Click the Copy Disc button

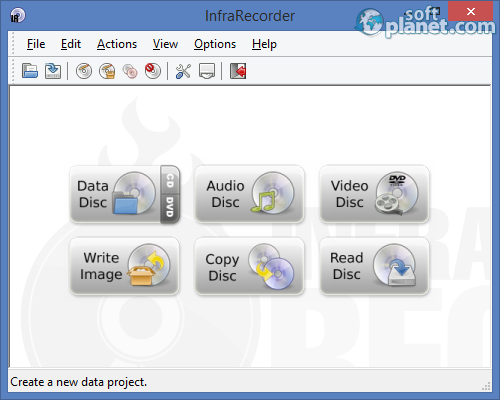(x=249, y=266)
